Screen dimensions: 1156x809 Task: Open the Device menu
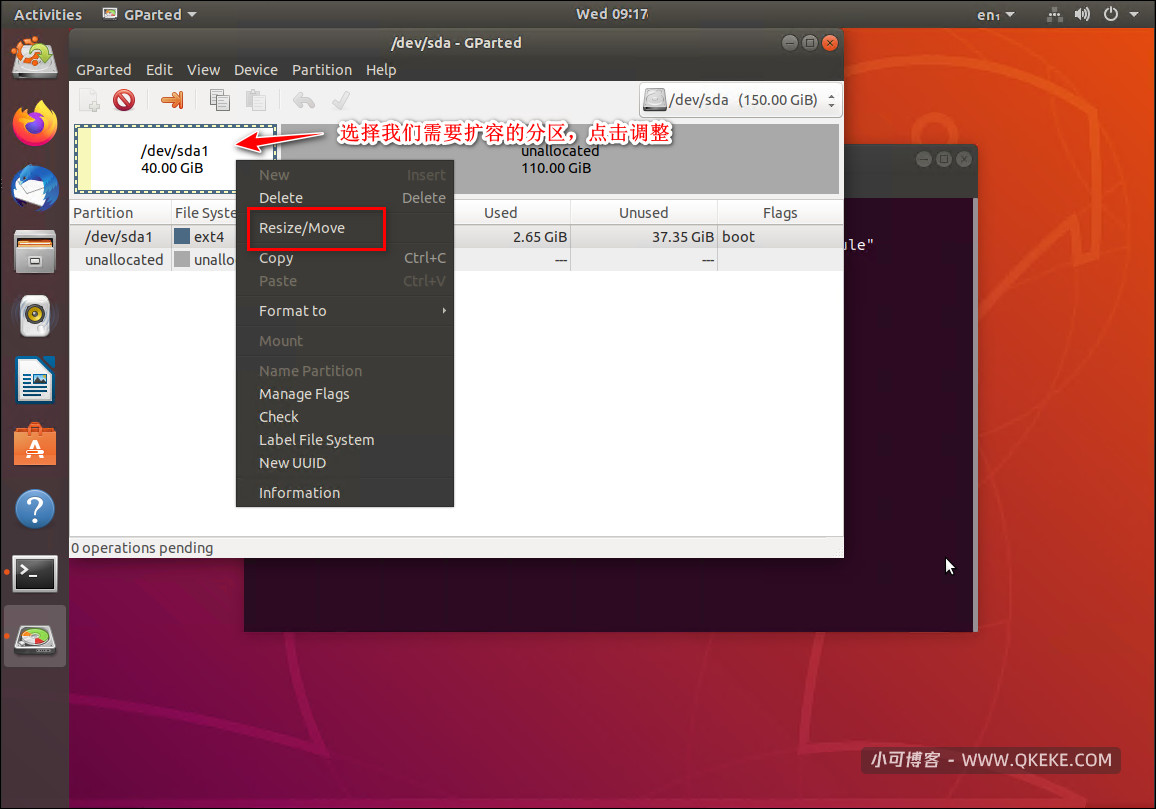pos(256,70)
